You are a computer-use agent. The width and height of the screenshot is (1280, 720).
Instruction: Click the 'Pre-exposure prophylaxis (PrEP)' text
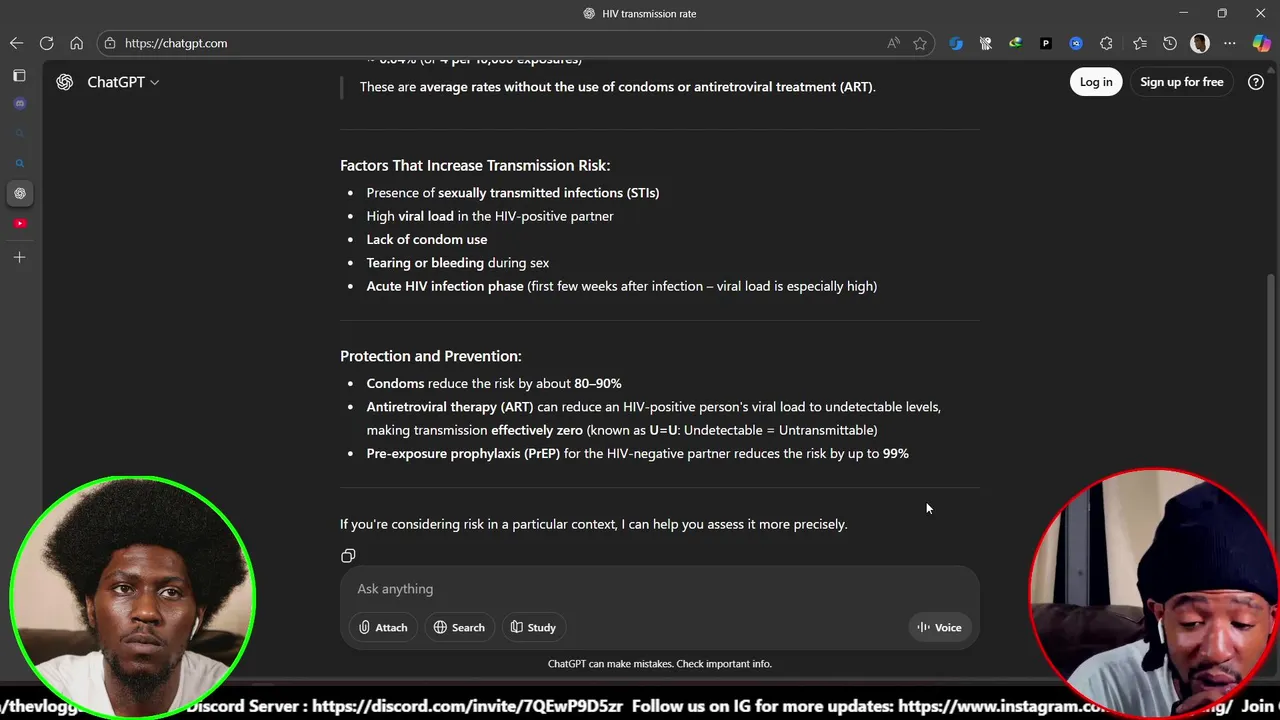point(463,453)
